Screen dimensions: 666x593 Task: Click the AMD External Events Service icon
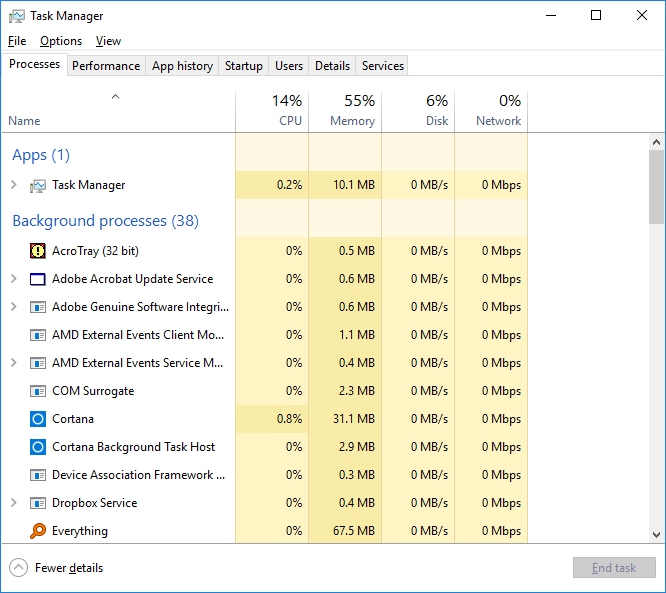pos(38,363)
